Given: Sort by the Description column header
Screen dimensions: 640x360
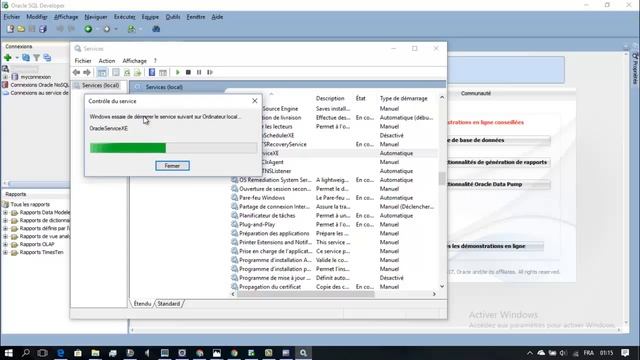Looking at the screenshot, I should click(x=330, y=98).
